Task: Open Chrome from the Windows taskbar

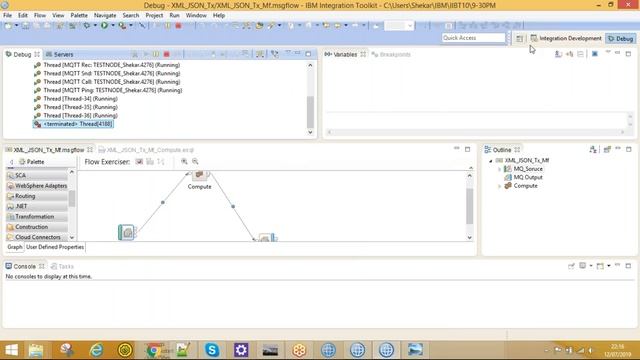Action: pyautogui.click(x=153, y=350)
